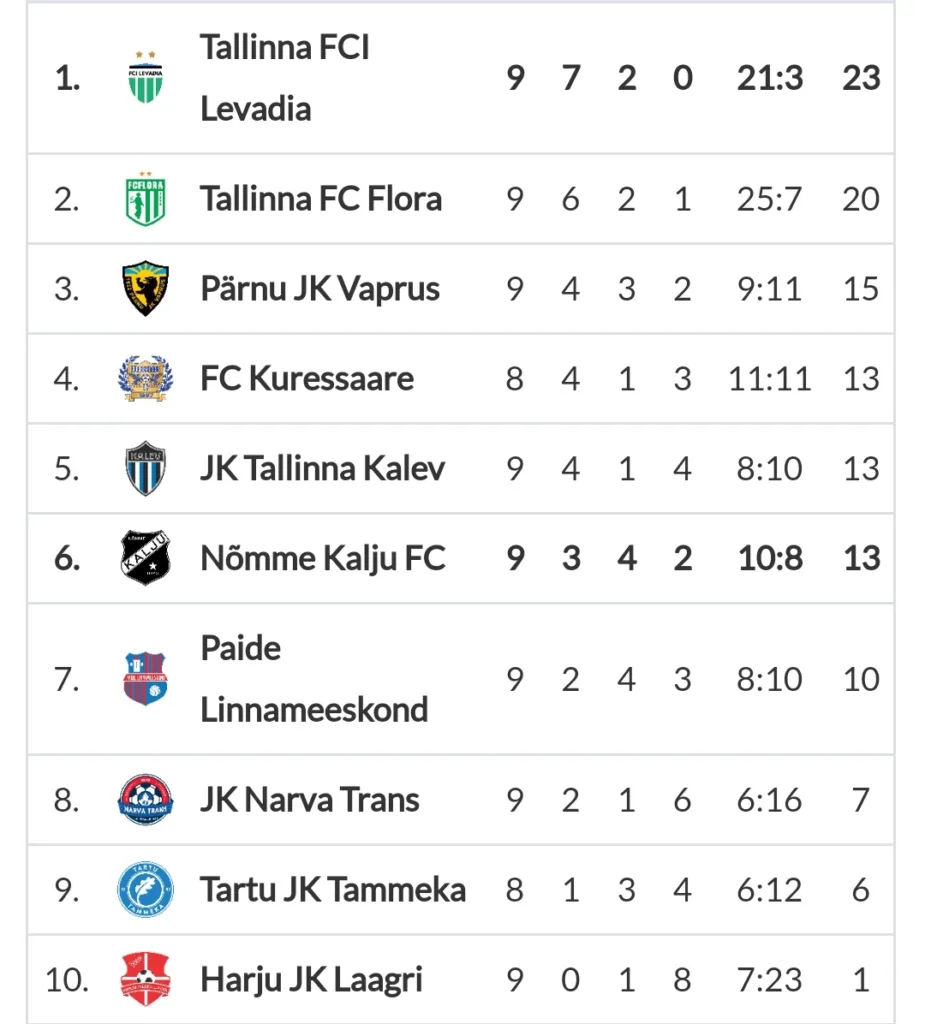Open the Tallinna FC Flora team name
925x1024 pixels.
click(x=321, y=199)
